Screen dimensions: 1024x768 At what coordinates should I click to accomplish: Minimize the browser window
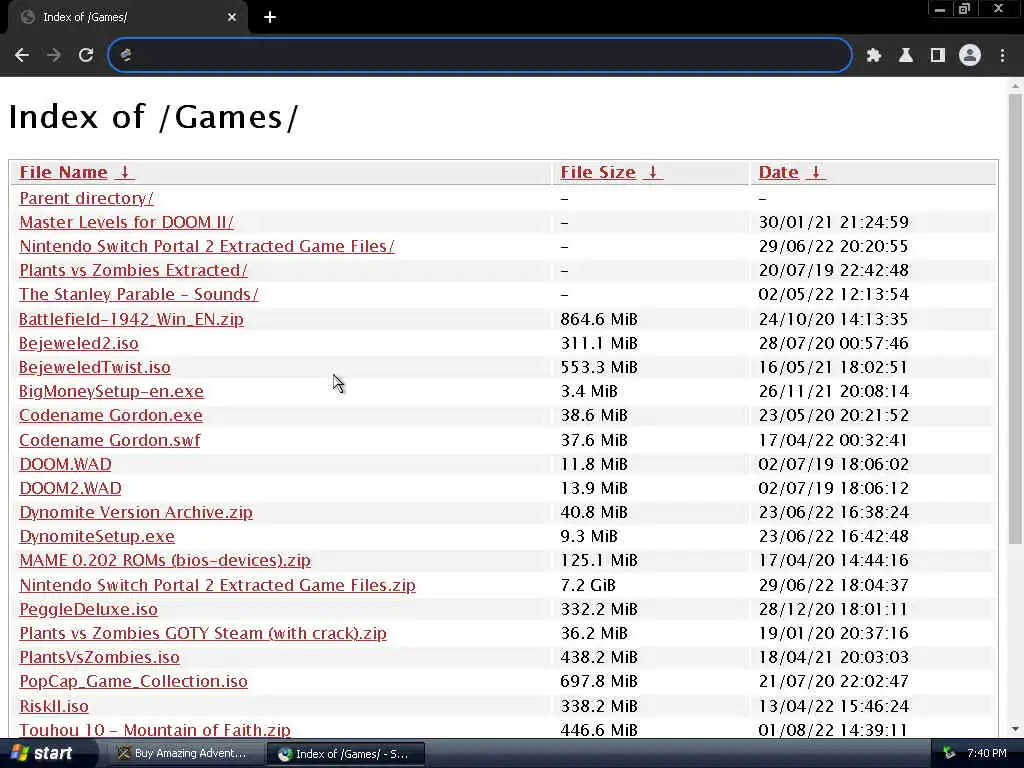940,9
